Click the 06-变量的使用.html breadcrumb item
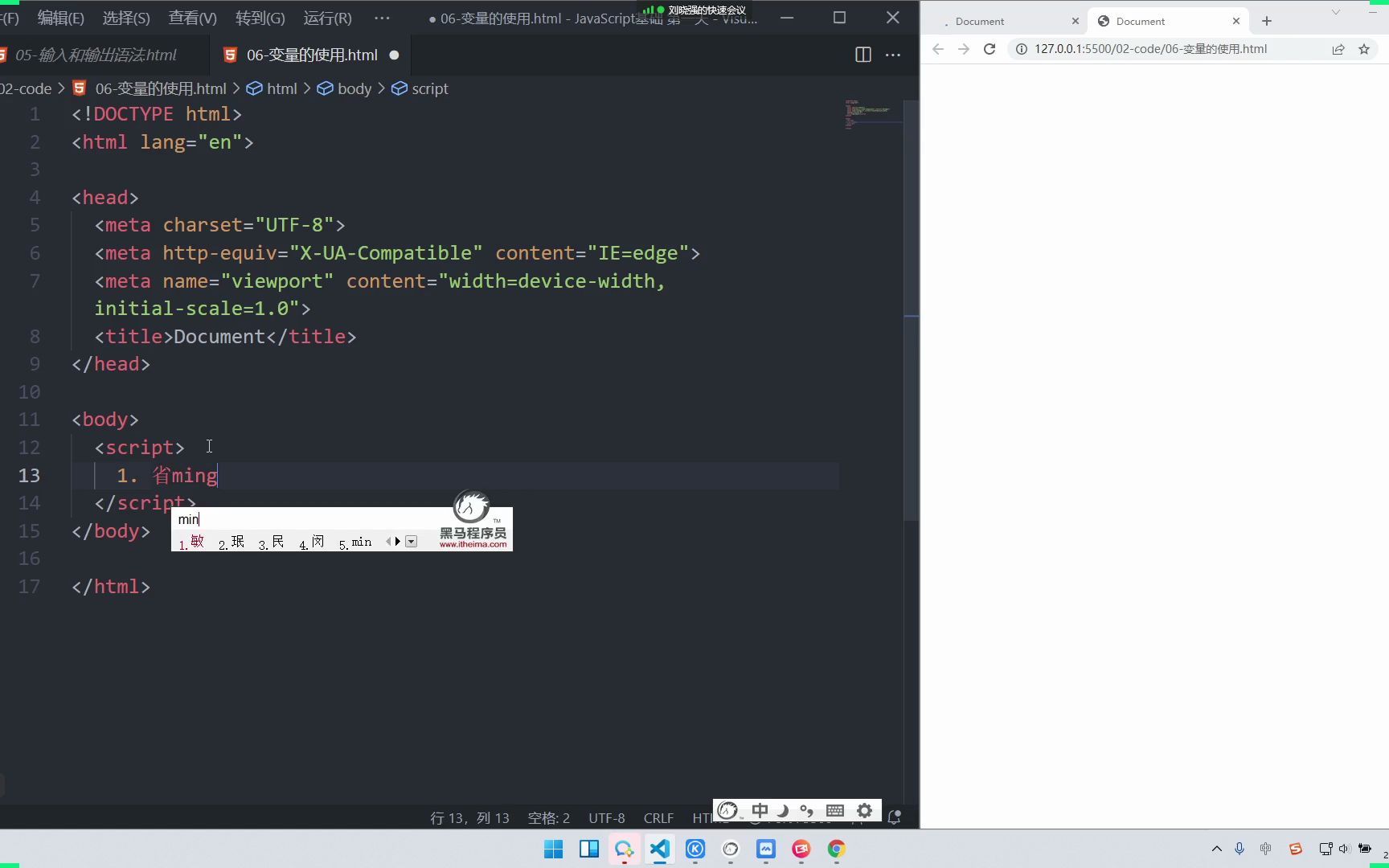Image resolution: width=1389 pixels, height=868 pixels. point(161,88)
